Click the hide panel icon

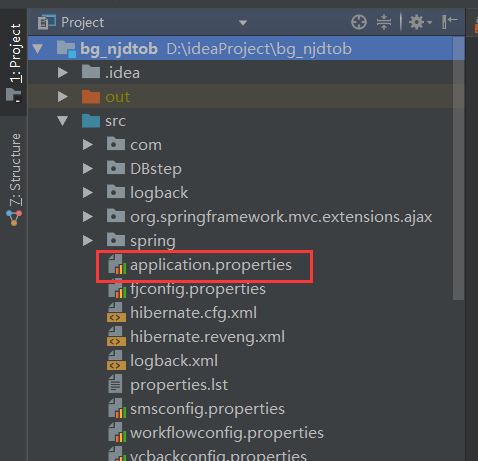pyautogui.click(x=449, y=22)
